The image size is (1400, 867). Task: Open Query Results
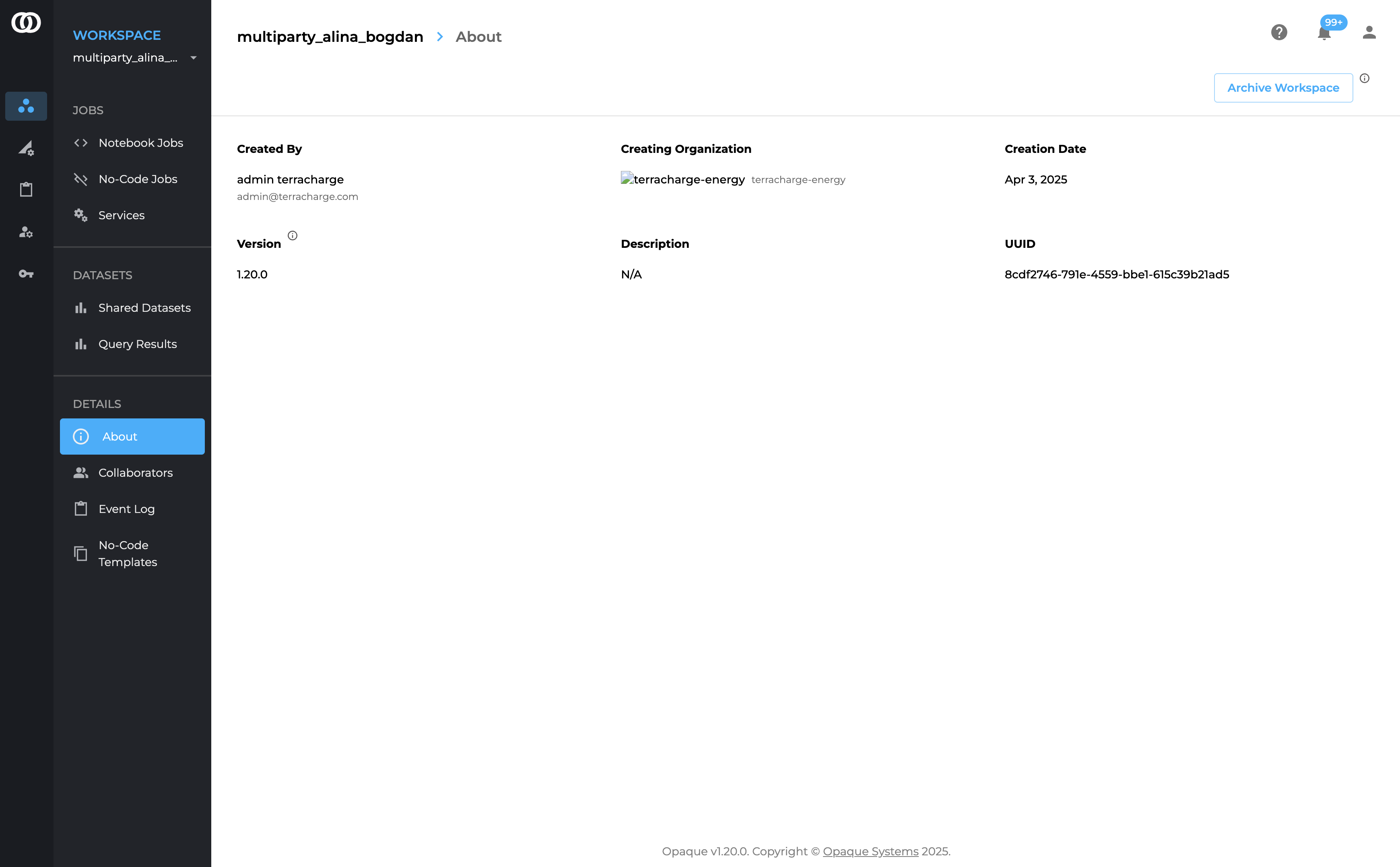[x=132, y=344]
